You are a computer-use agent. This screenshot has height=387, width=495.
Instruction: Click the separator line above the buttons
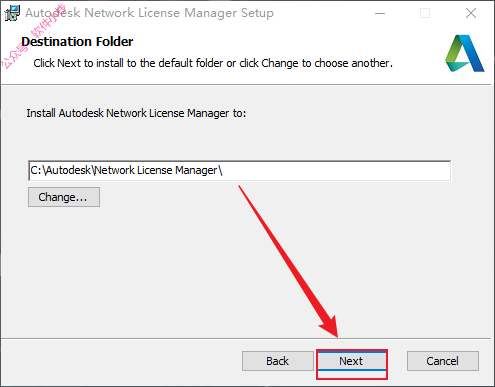(246, 339)
